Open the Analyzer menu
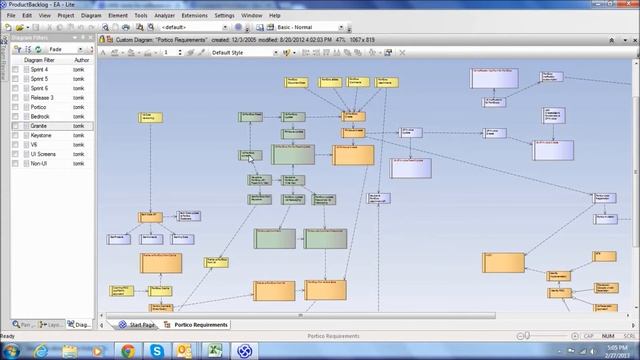Viewport: 640px width, 360px height. coord(164,16)
